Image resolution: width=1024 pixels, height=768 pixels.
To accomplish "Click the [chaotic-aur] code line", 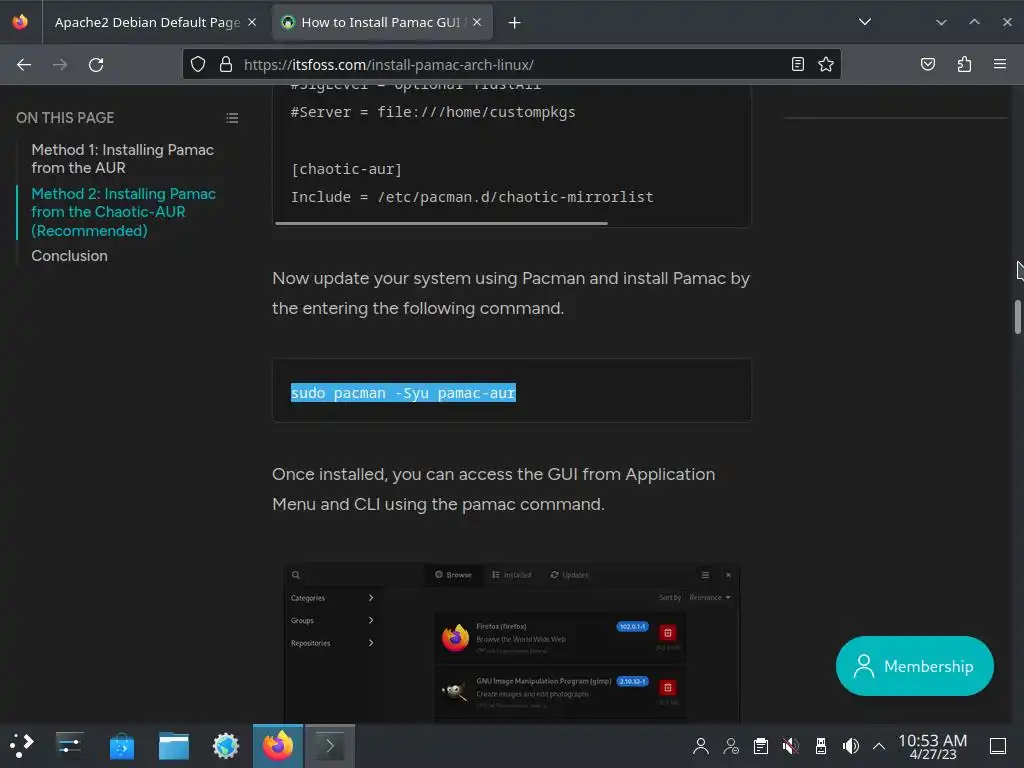I will [x=346, y=169].
